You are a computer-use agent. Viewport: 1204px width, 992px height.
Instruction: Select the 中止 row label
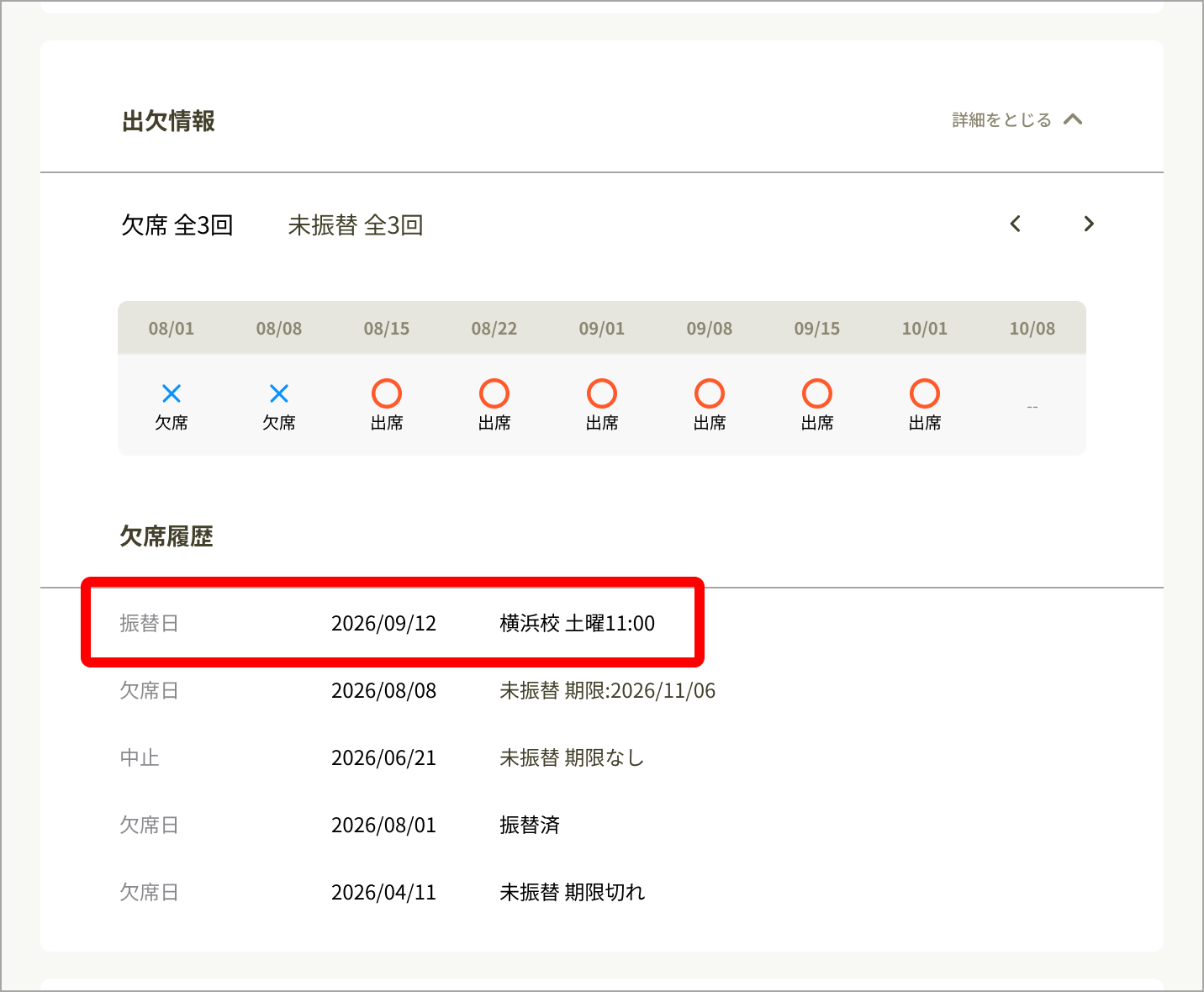(x=140, y=757)
